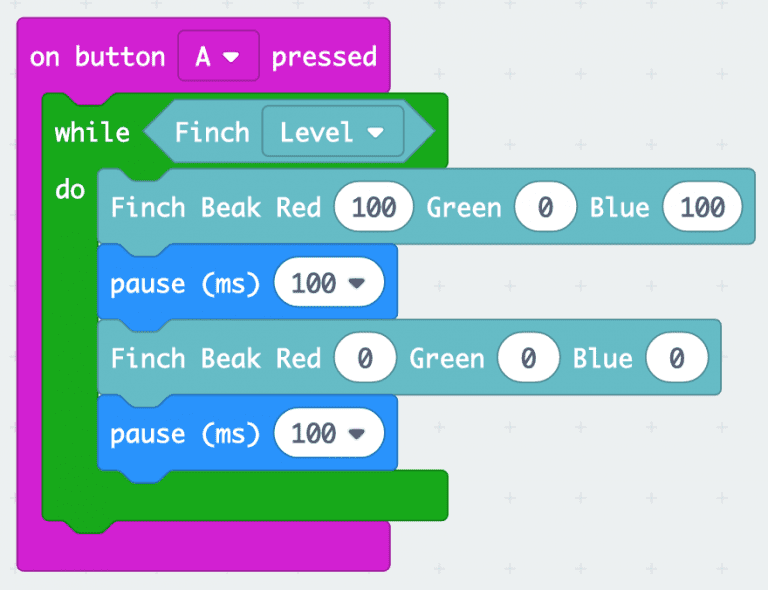Open the last pause (ms) dropdown in the loop
768x590 pixels.
point(330,434)
